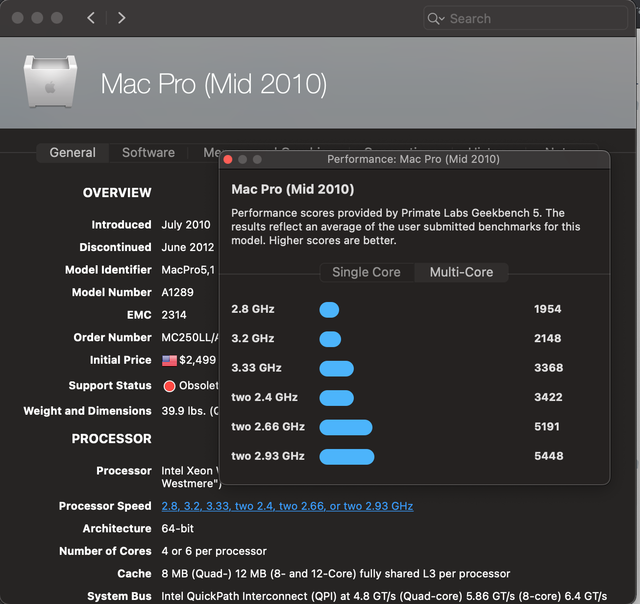Click the 'MacPro5,1' model identifier
This screenshot has width=640, height=604.
click(188, 270)
